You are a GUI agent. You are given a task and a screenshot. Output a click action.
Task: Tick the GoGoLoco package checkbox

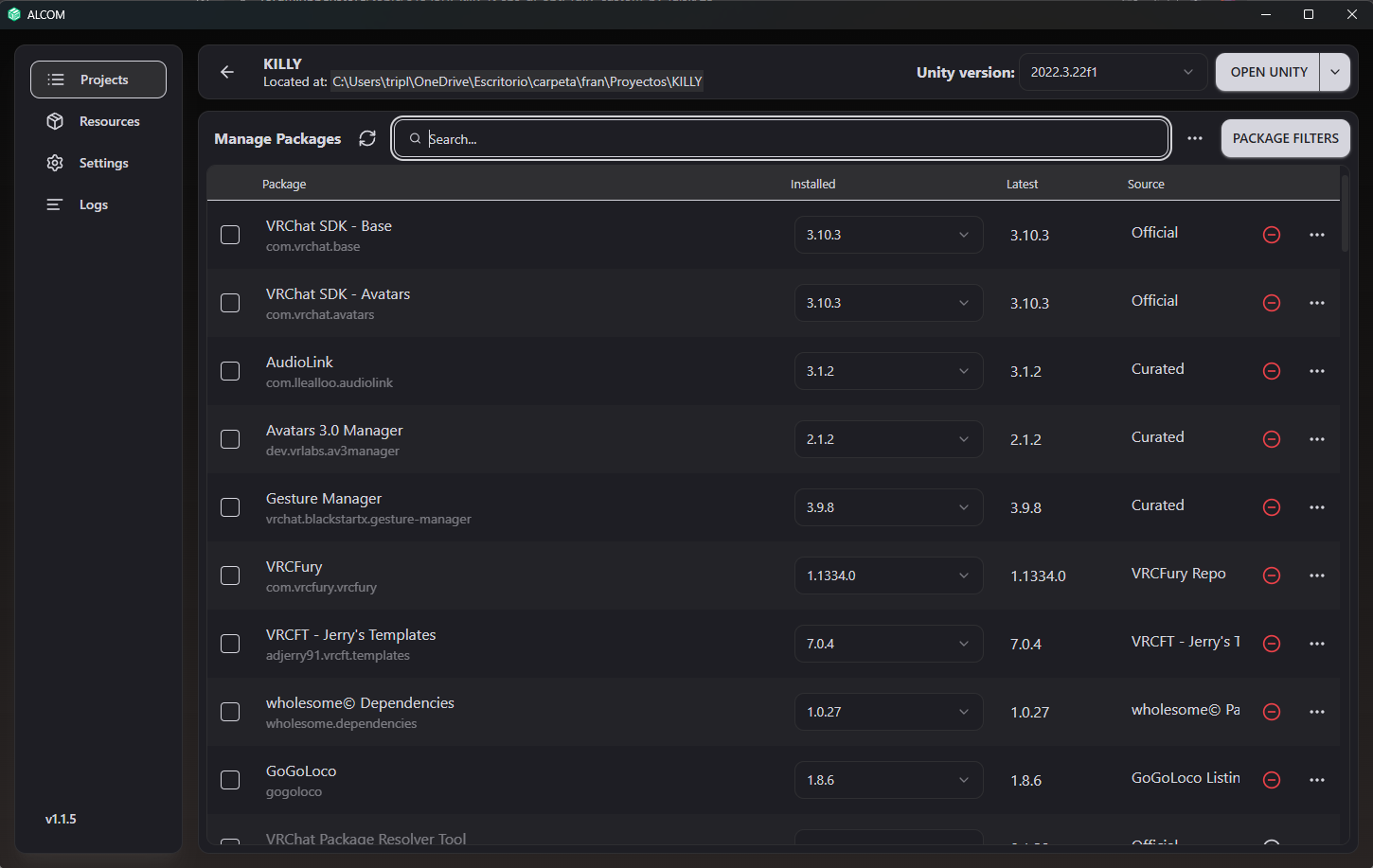click(230, 780)
